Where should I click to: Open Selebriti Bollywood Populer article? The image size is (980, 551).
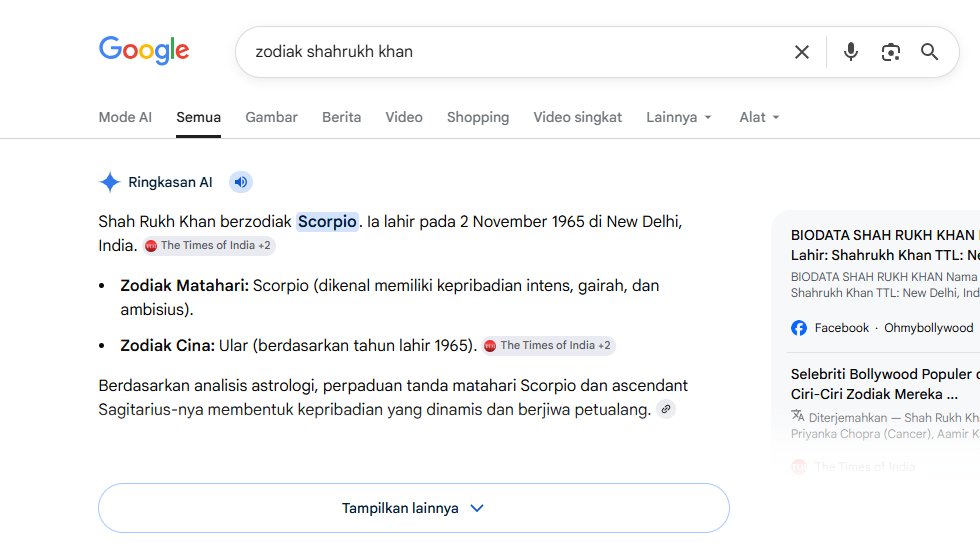click(885, 384)
